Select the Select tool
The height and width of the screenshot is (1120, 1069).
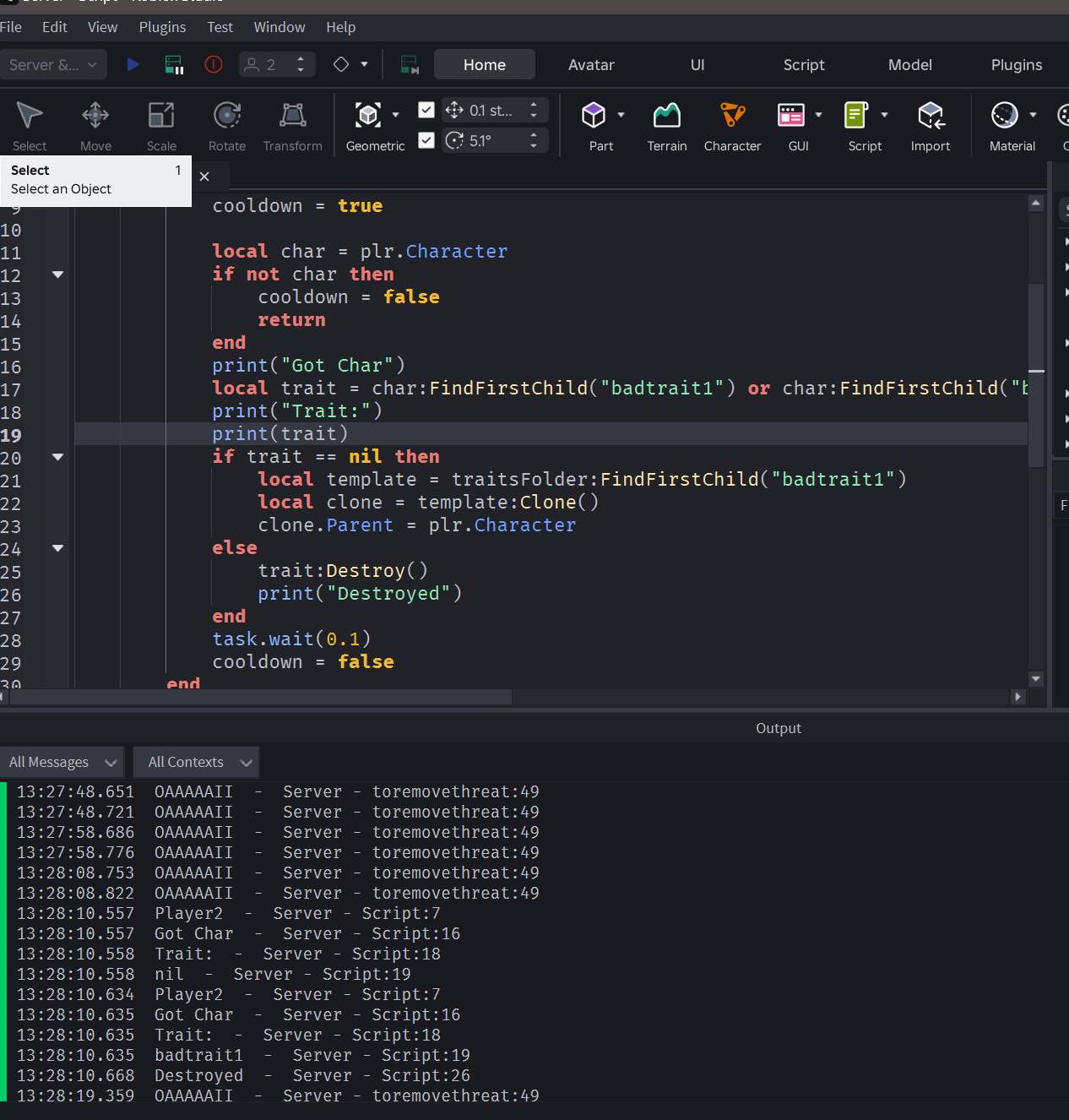pos(30,125)
